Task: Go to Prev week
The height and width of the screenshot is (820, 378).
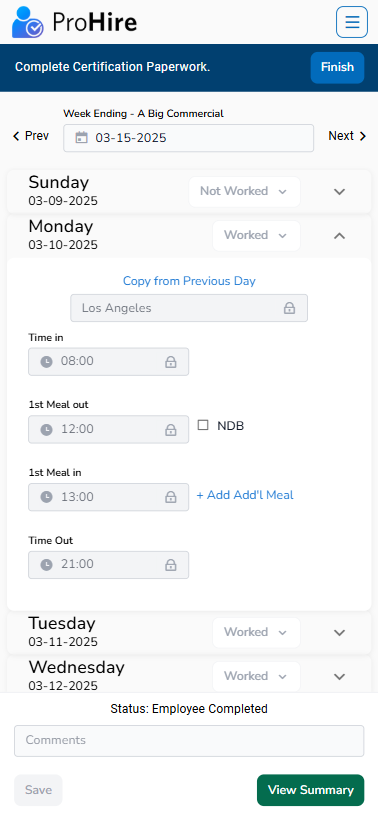Action: [31, 136]
